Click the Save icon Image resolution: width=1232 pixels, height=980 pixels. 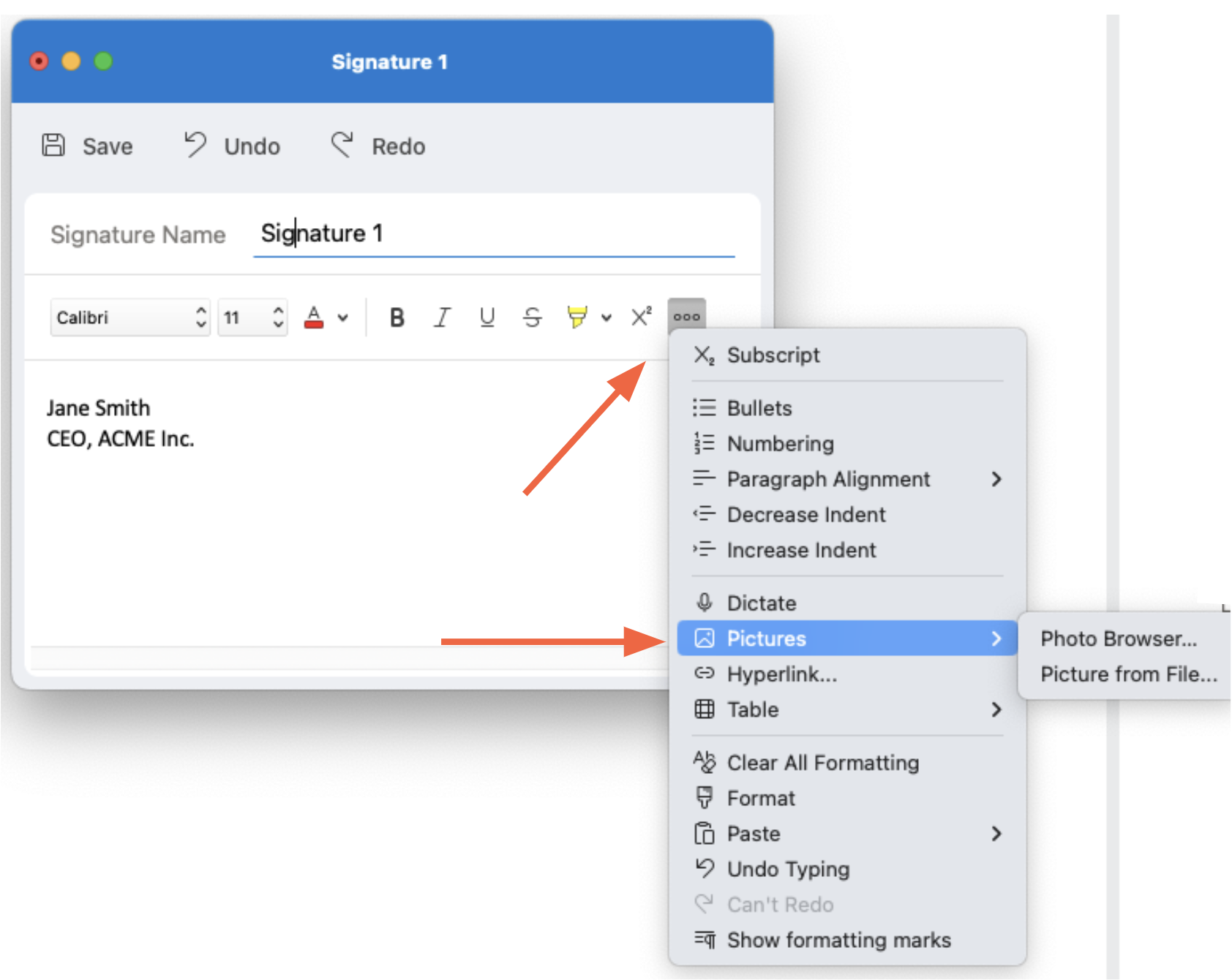point(52,145)
